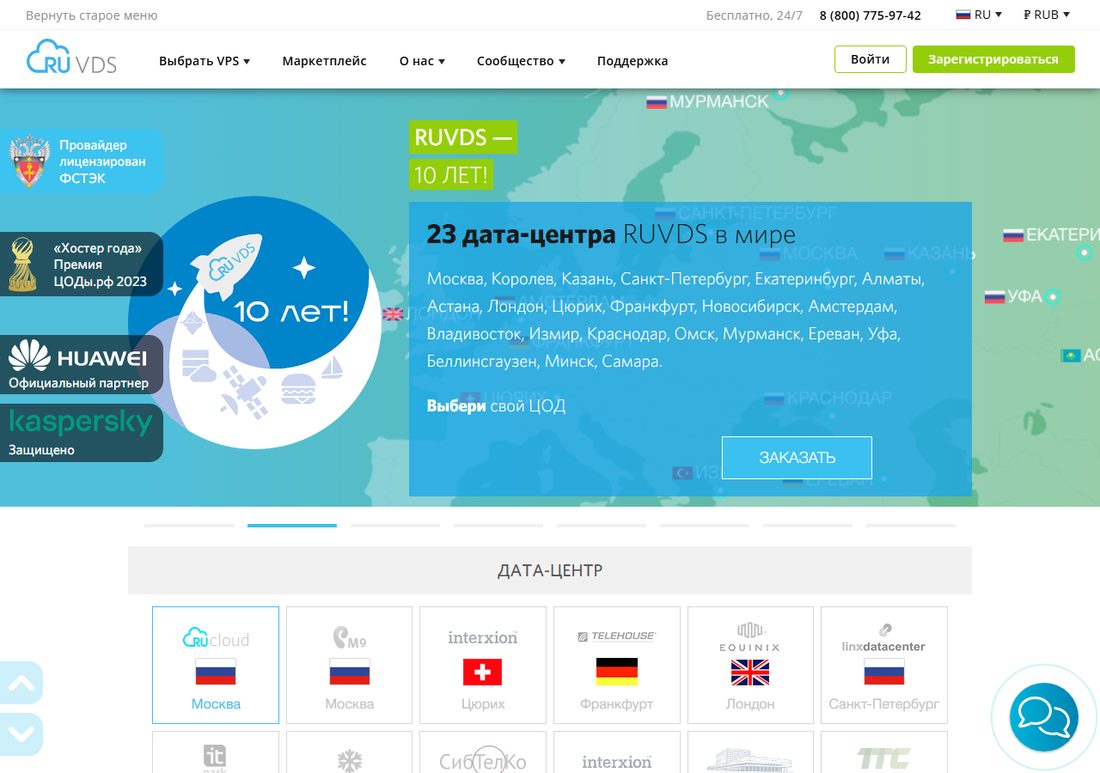Select the Telehouse Франкфурт data center card
1100x773 pixels.
point(617,665)
